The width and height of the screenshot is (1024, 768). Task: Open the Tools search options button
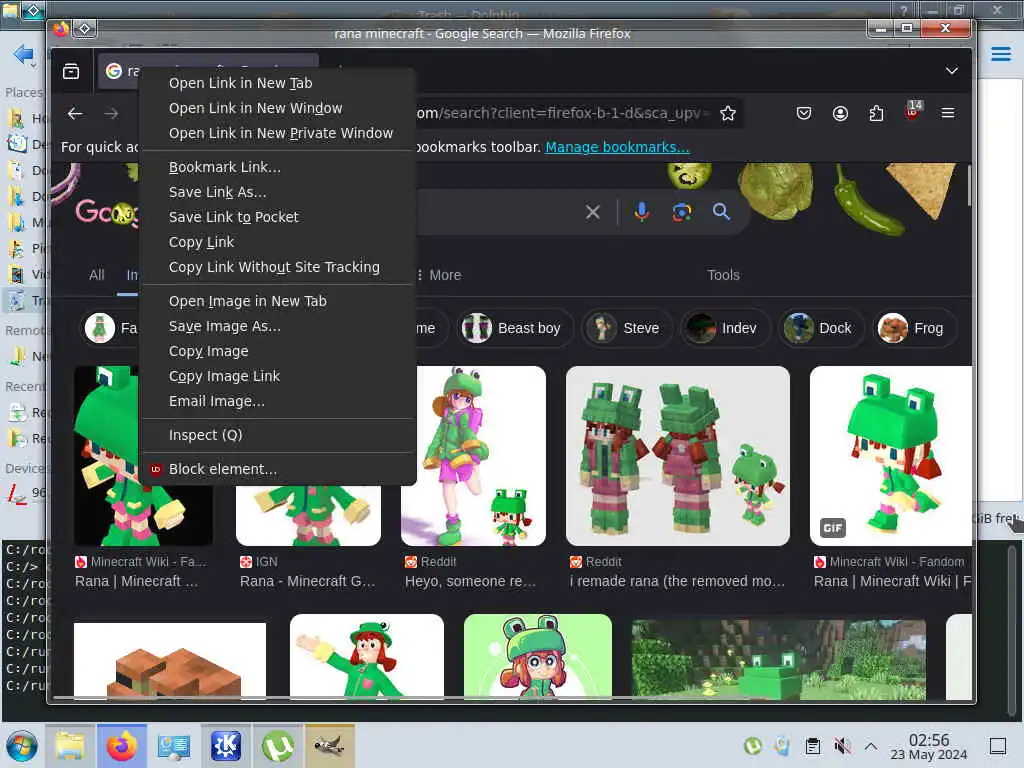pos(723,275)
